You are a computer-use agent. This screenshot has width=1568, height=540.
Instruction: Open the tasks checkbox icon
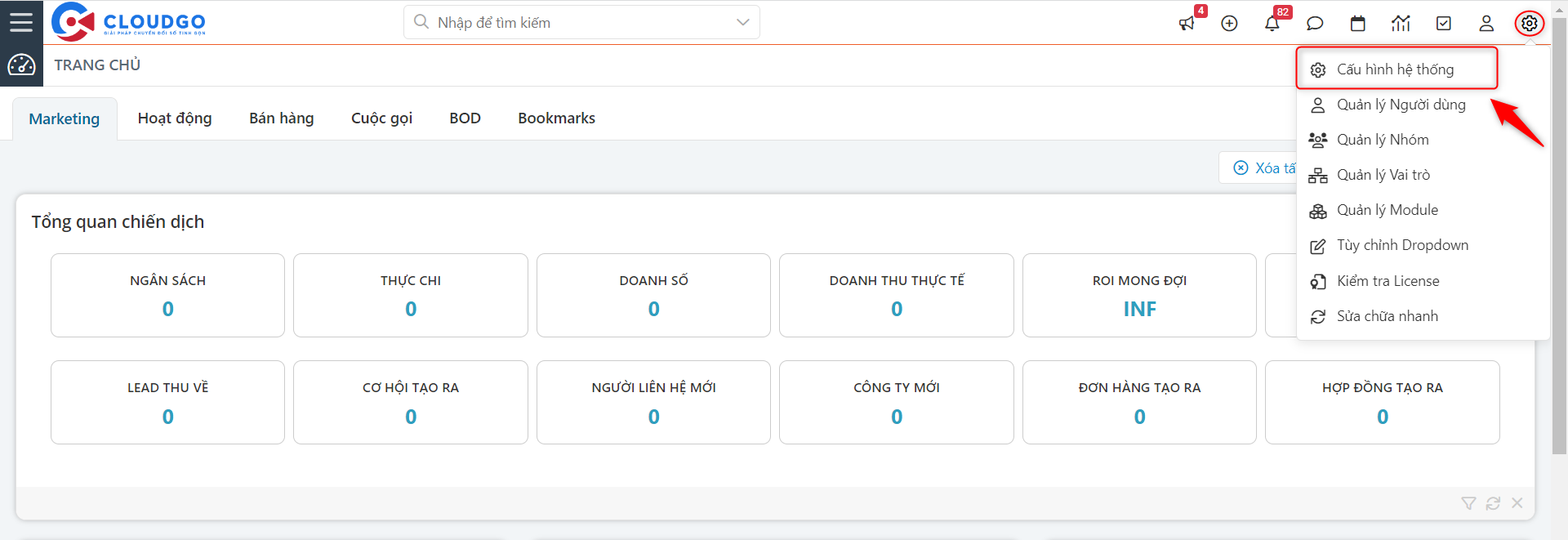tap(1444, 24)
